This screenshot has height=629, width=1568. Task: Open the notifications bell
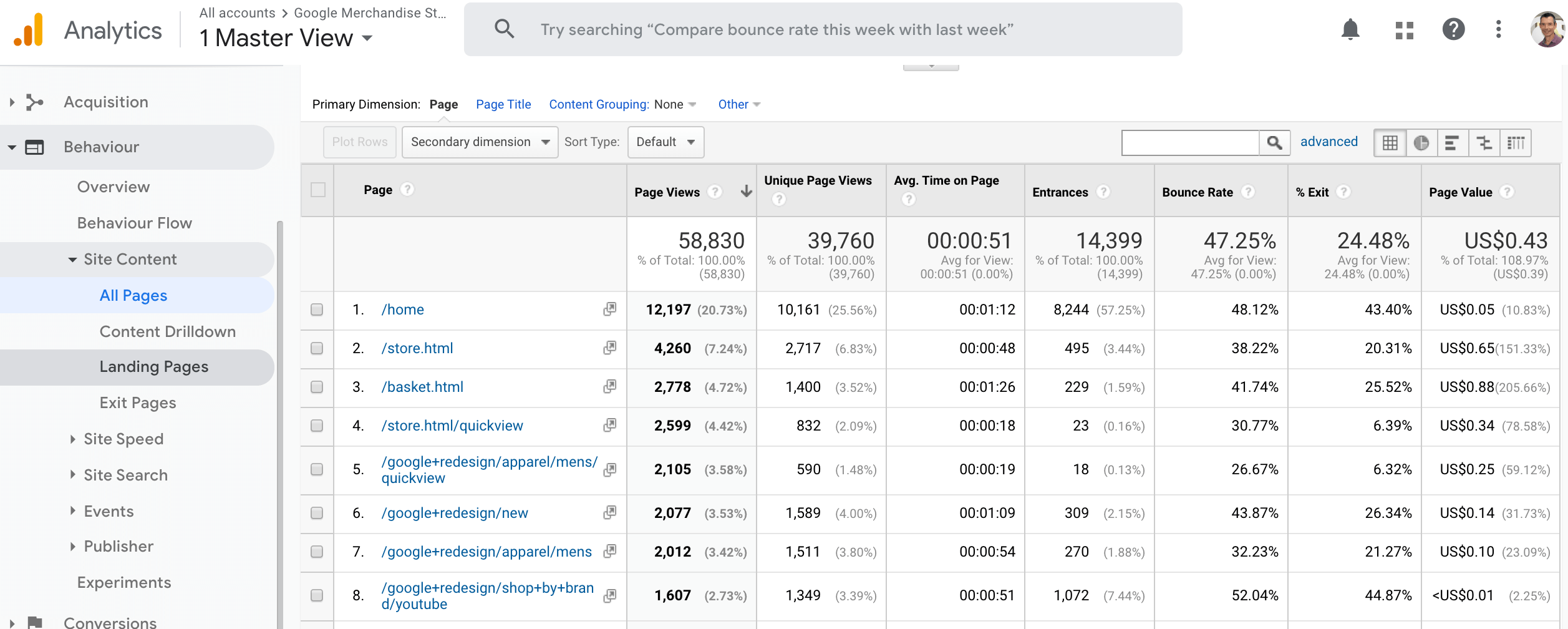tap(1350, 29)
